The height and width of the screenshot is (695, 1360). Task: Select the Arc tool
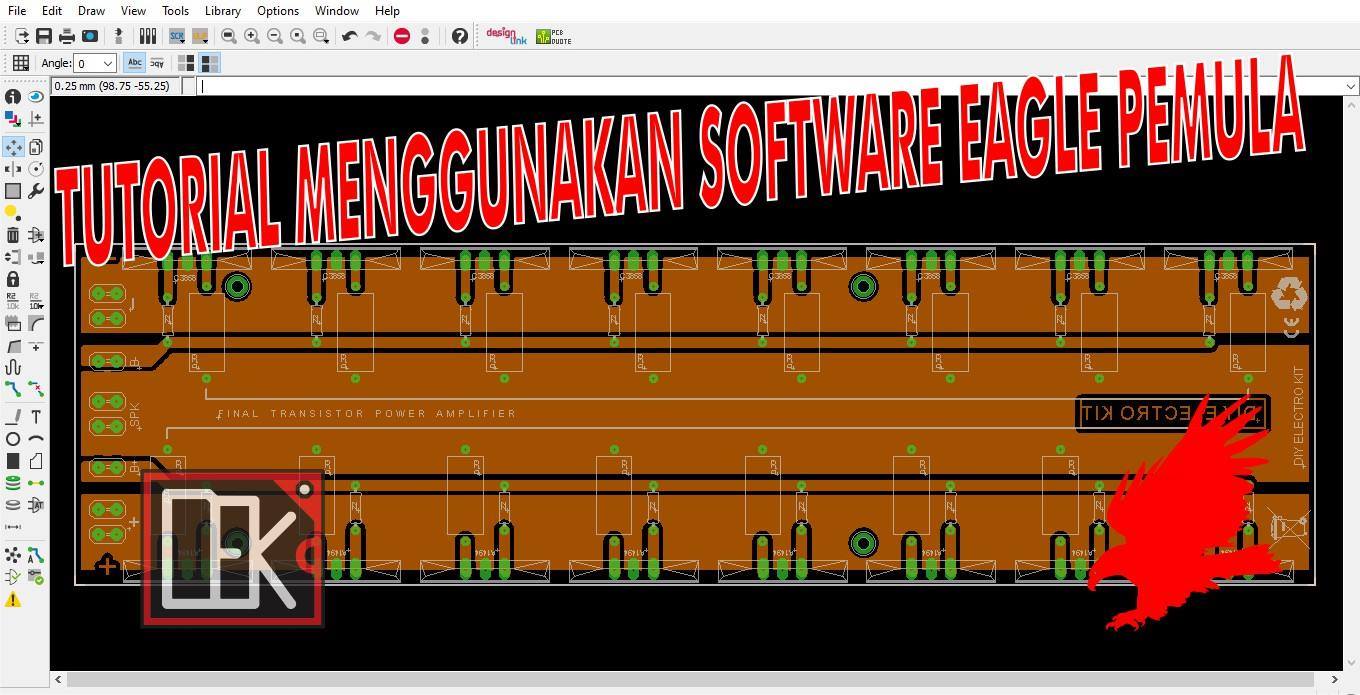[36, 439]
